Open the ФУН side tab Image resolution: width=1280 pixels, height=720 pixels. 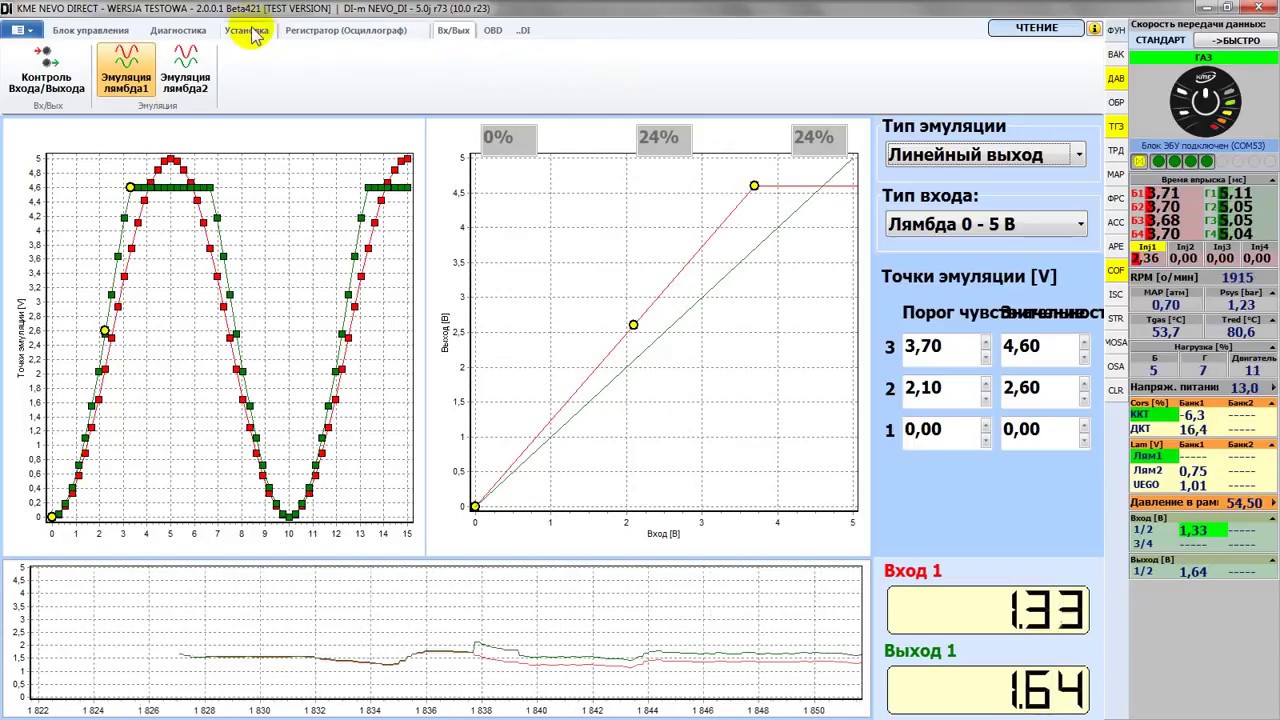click(1116, 30)
